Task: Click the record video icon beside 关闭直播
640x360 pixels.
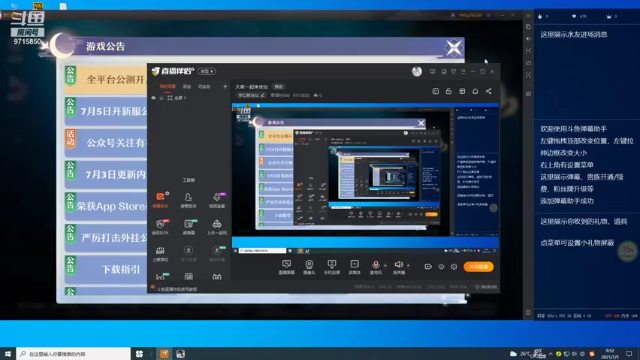Action: 428,267
